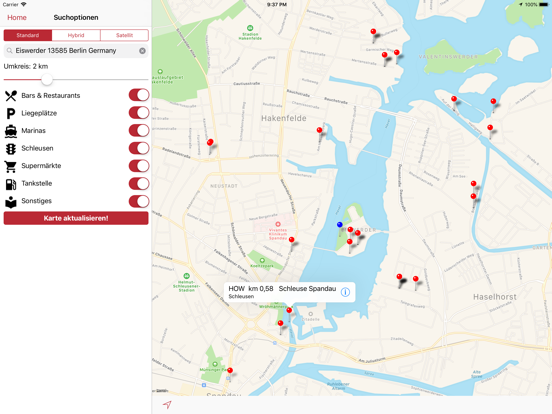The width and height of the screenshot is (552, 414).
Task: Click the Koeltzepark green marker
Action: coord(262,260)
